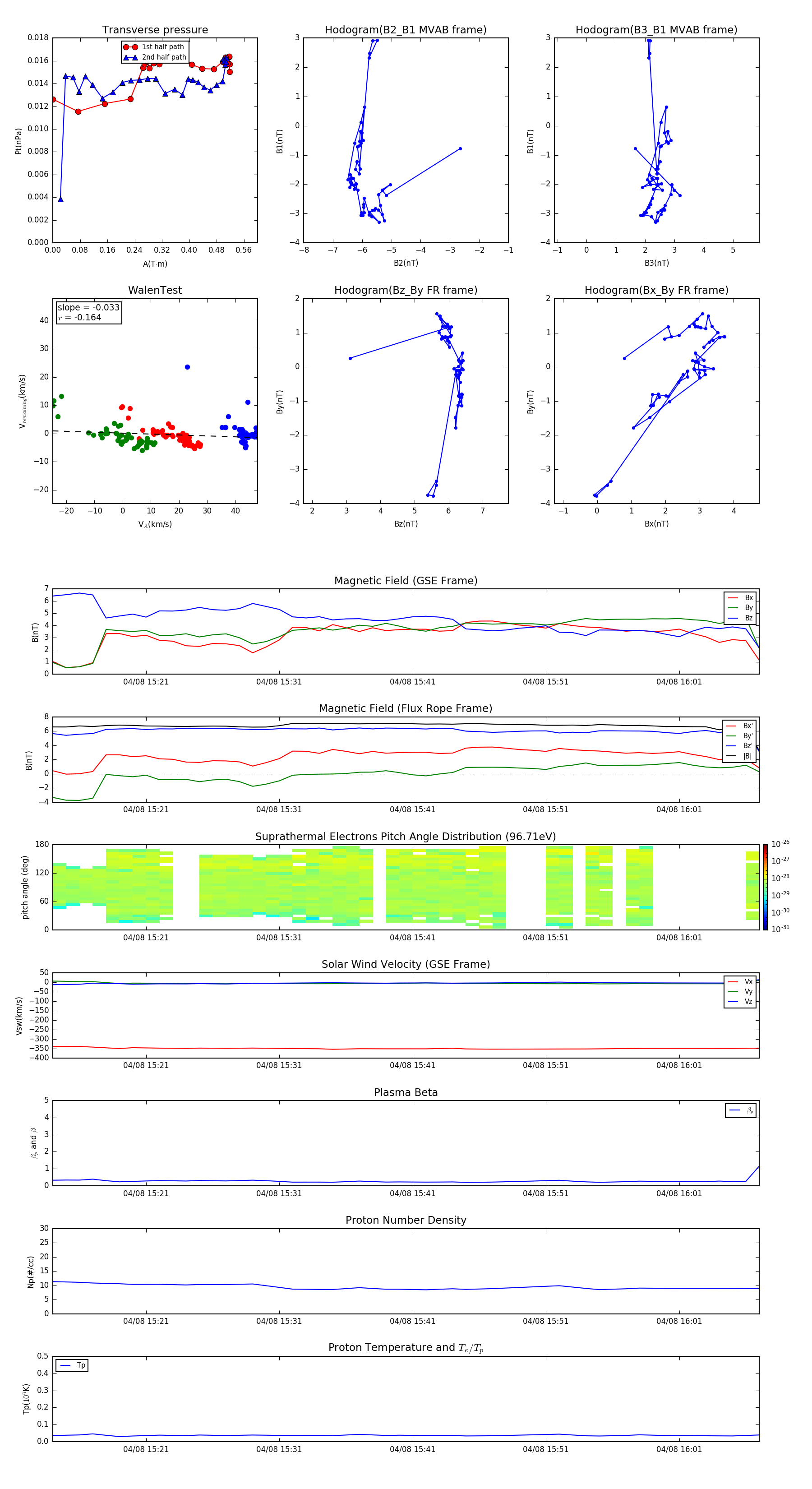The image size is (812, 1489).
Task: Click 'Np(#/cc)' y-axis label
Action: (31, 1272)
